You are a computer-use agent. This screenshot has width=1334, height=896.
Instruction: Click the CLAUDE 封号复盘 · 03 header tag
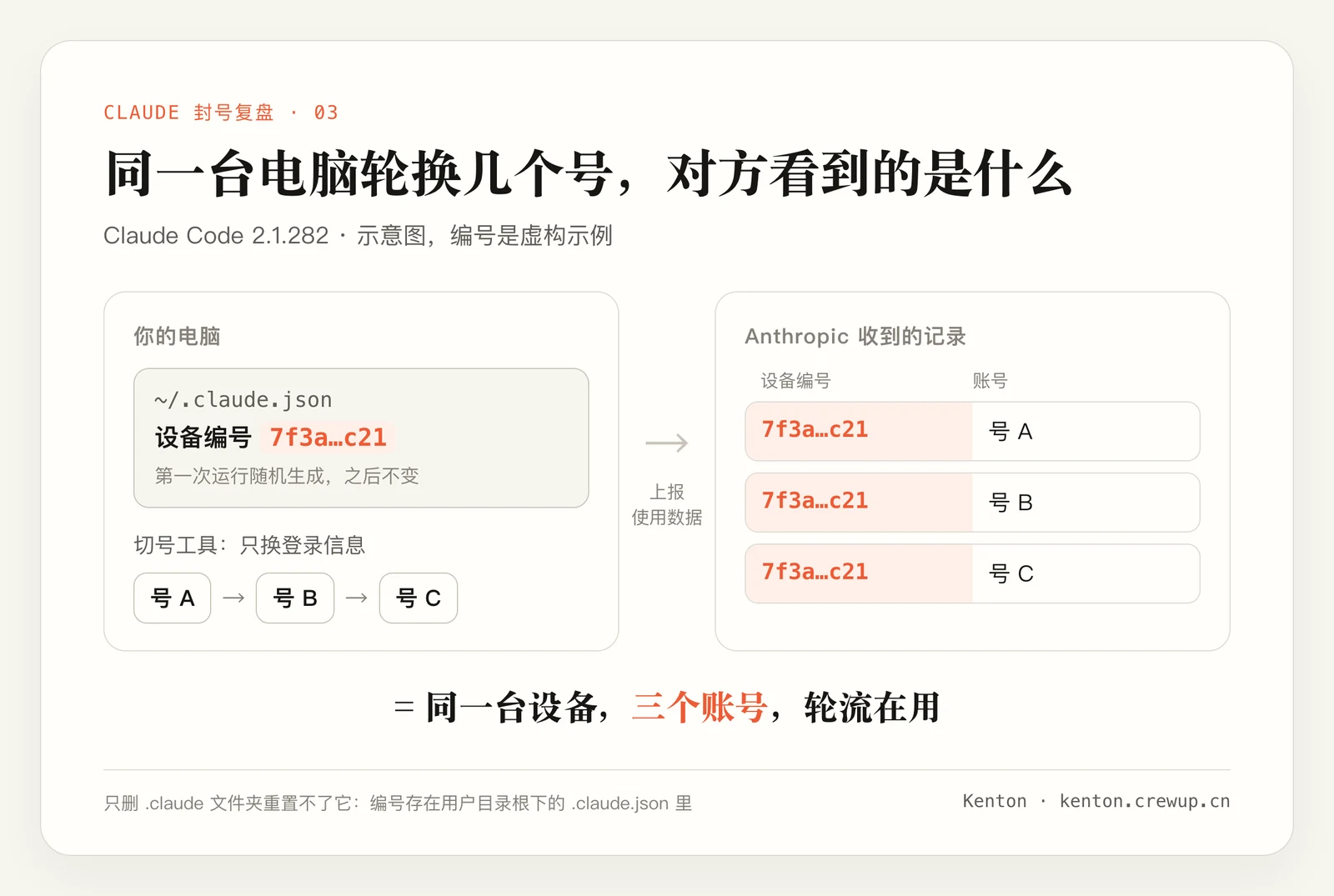(221, 113)
